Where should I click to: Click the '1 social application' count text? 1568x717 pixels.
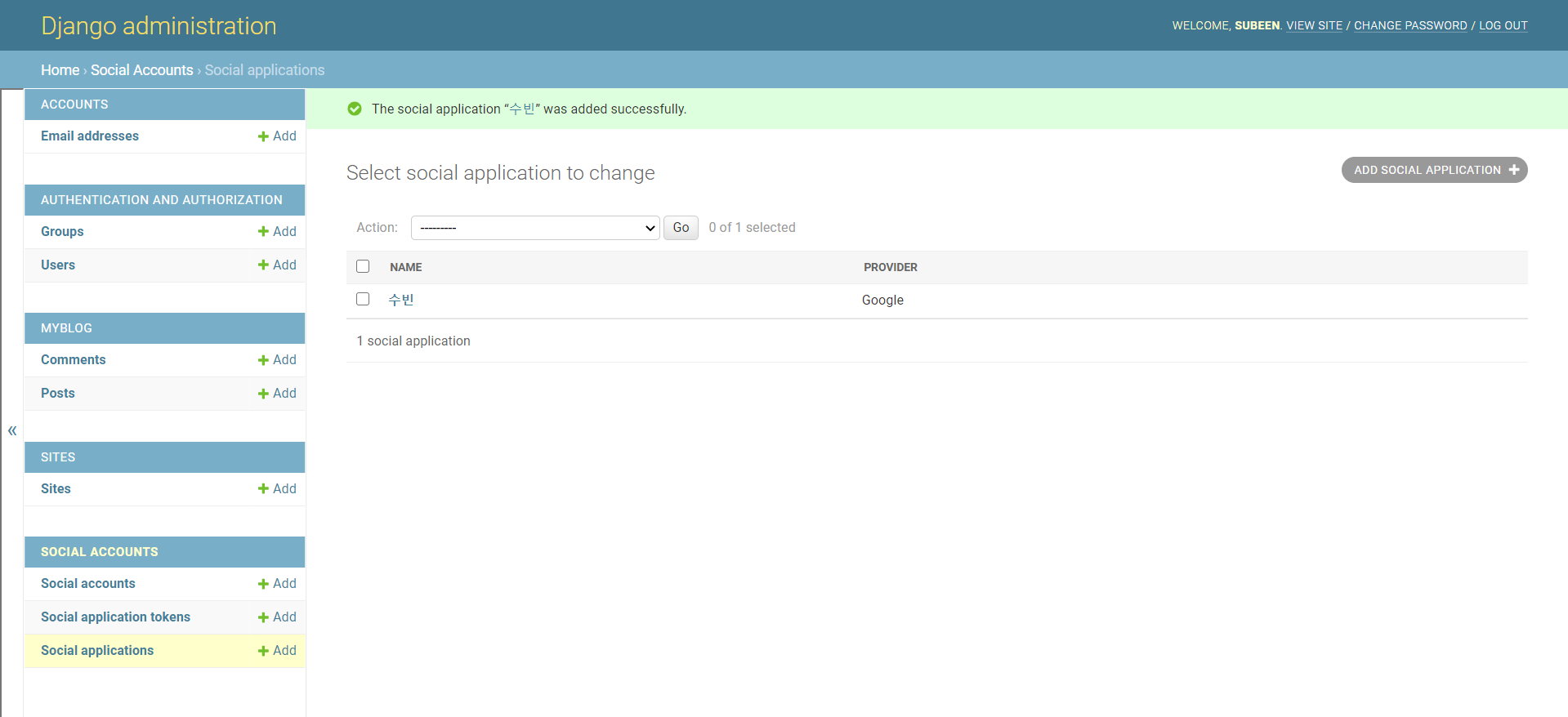tap(413, 341)
